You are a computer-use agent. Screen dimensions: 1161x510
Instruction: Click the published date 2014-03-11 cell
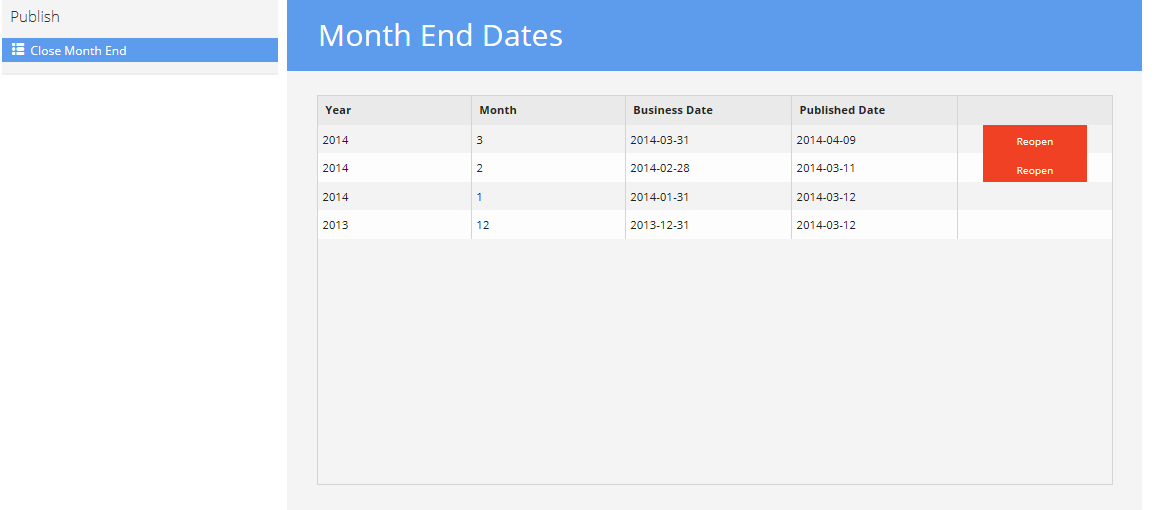tap(874, 168)
